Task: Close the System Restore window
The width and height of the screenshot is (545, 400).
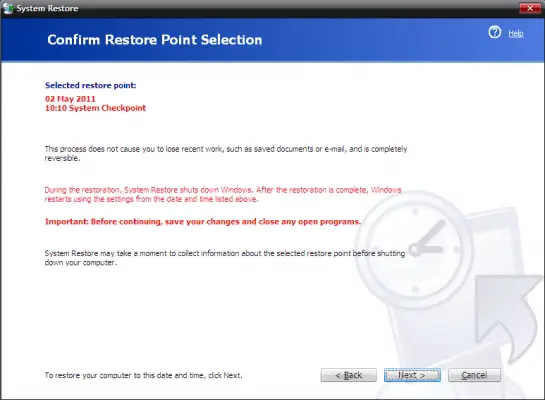Action: [530, 8]
